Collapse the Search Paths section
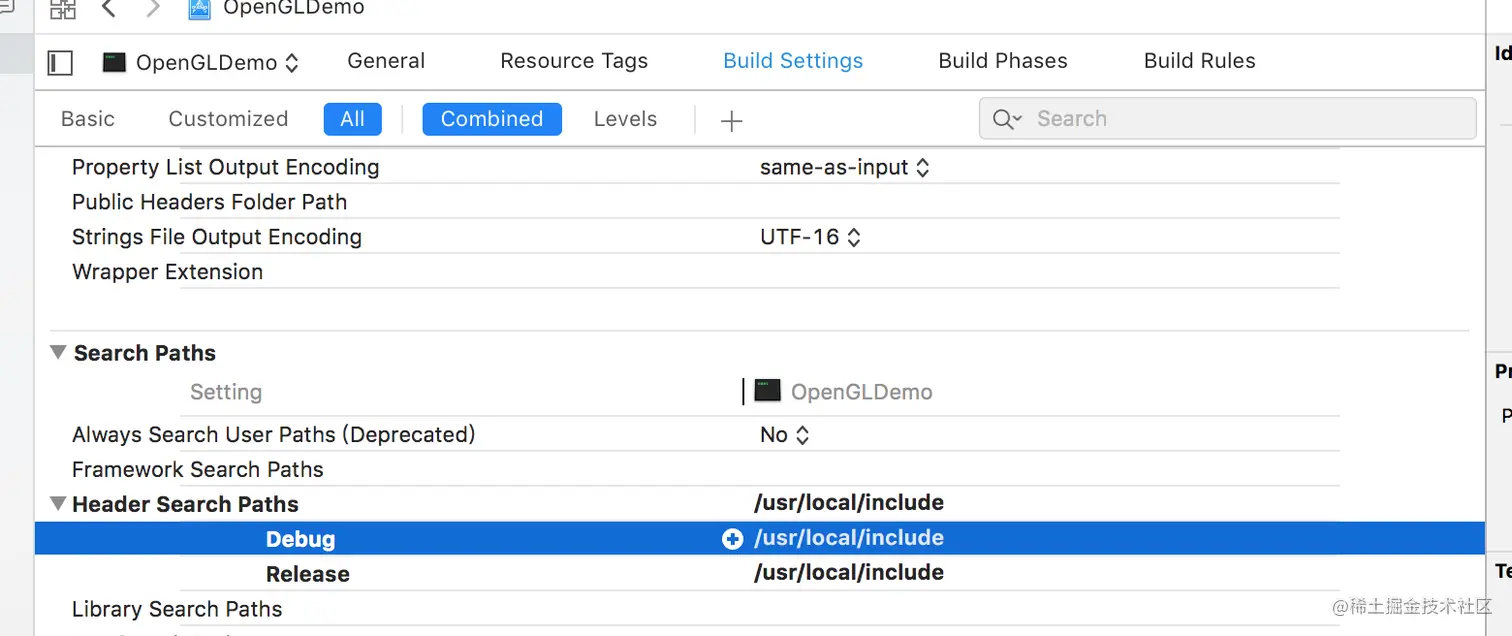The image size is (1512, 636). (x=59, y=353)
